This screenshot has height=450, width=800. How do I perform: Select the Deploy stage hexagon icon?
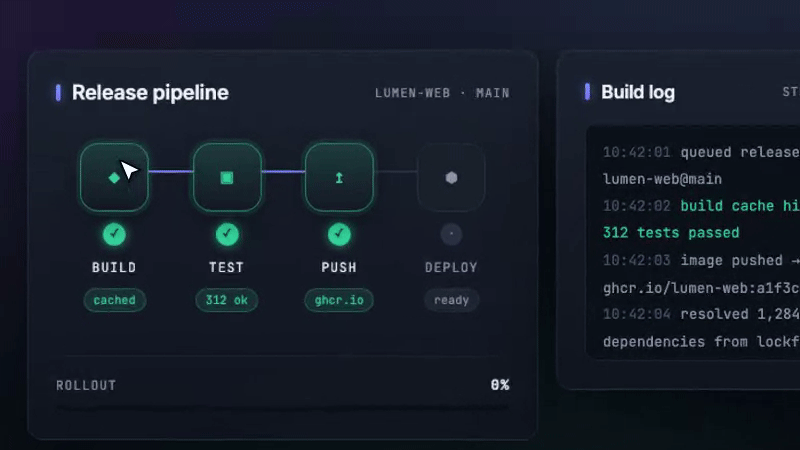pos(452,178)
